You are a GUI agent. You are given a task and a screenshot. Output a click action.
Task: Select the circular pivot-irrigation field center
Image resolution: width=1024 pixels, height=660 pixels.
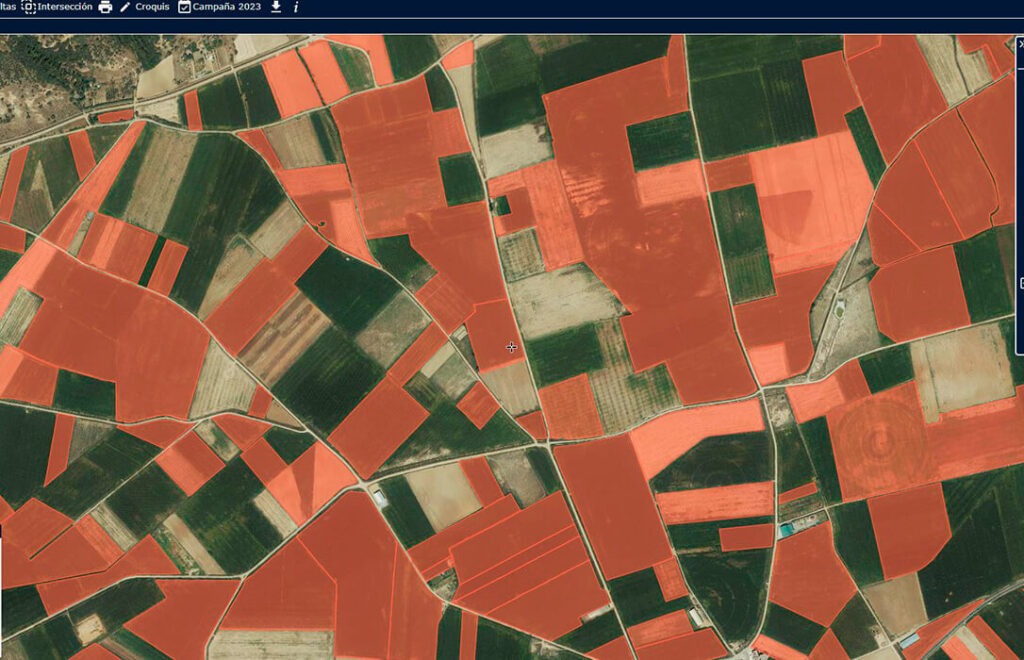pos(878,438)
